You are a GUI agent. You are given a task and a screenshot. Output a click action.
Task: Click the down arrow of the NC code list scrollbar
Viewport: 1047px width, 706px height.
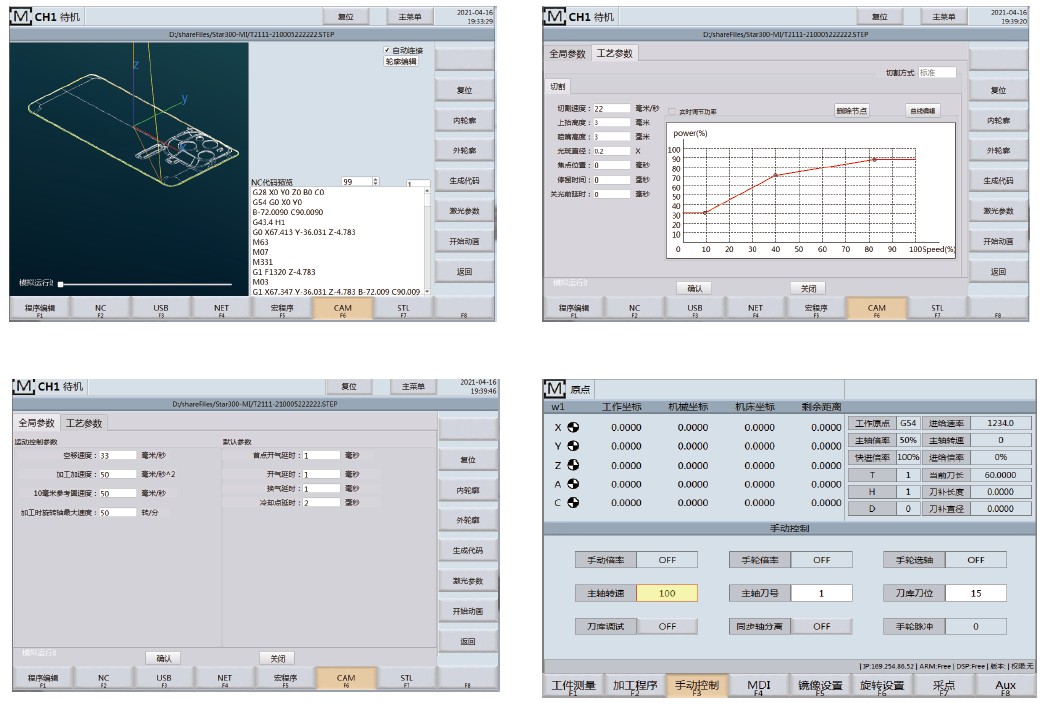[x=428, y=291]
